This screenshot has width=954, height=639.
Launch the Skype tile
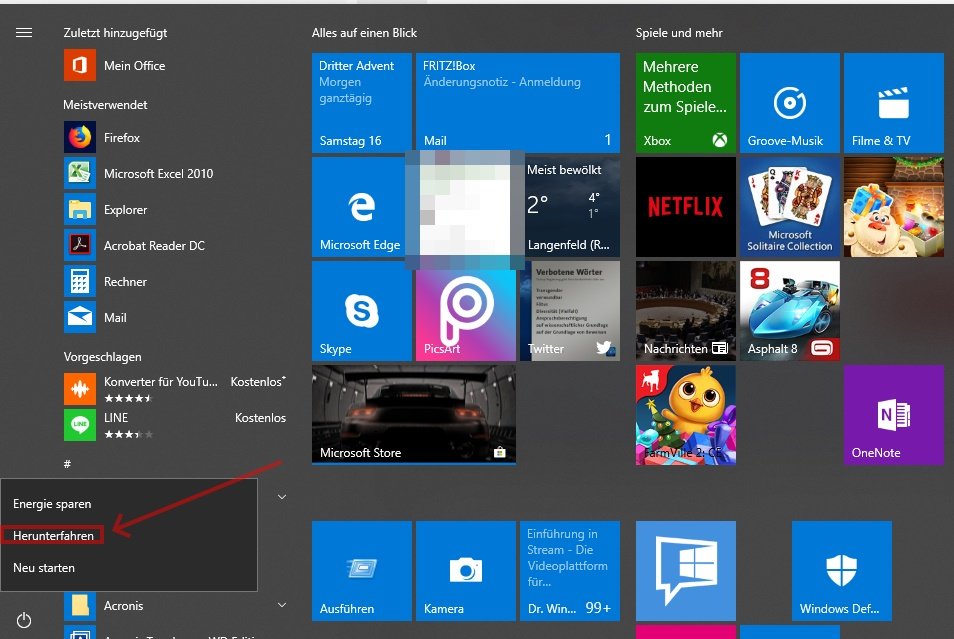[362, 311]
